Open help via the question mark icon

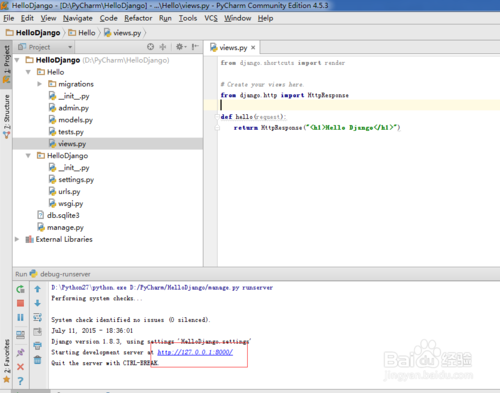(x=20, y=381)
